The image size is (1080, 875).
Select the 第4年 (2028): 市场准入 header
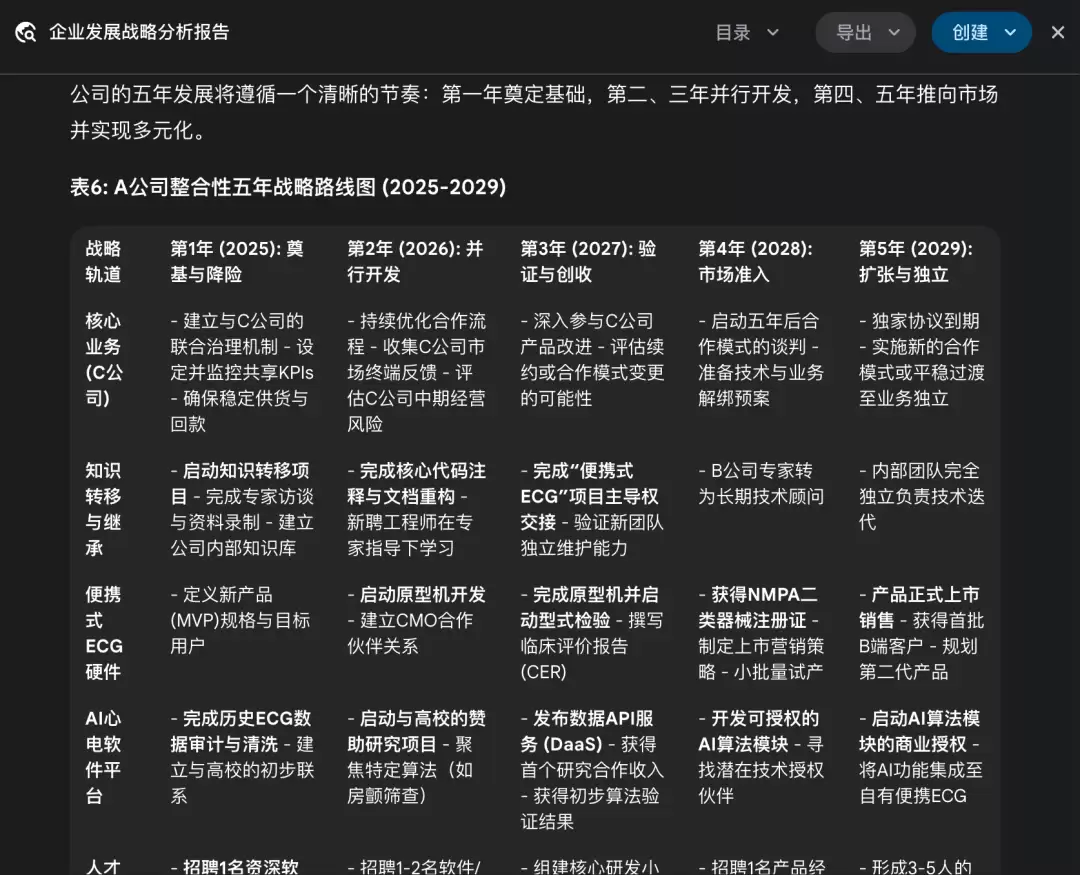[x=756, y=262]
